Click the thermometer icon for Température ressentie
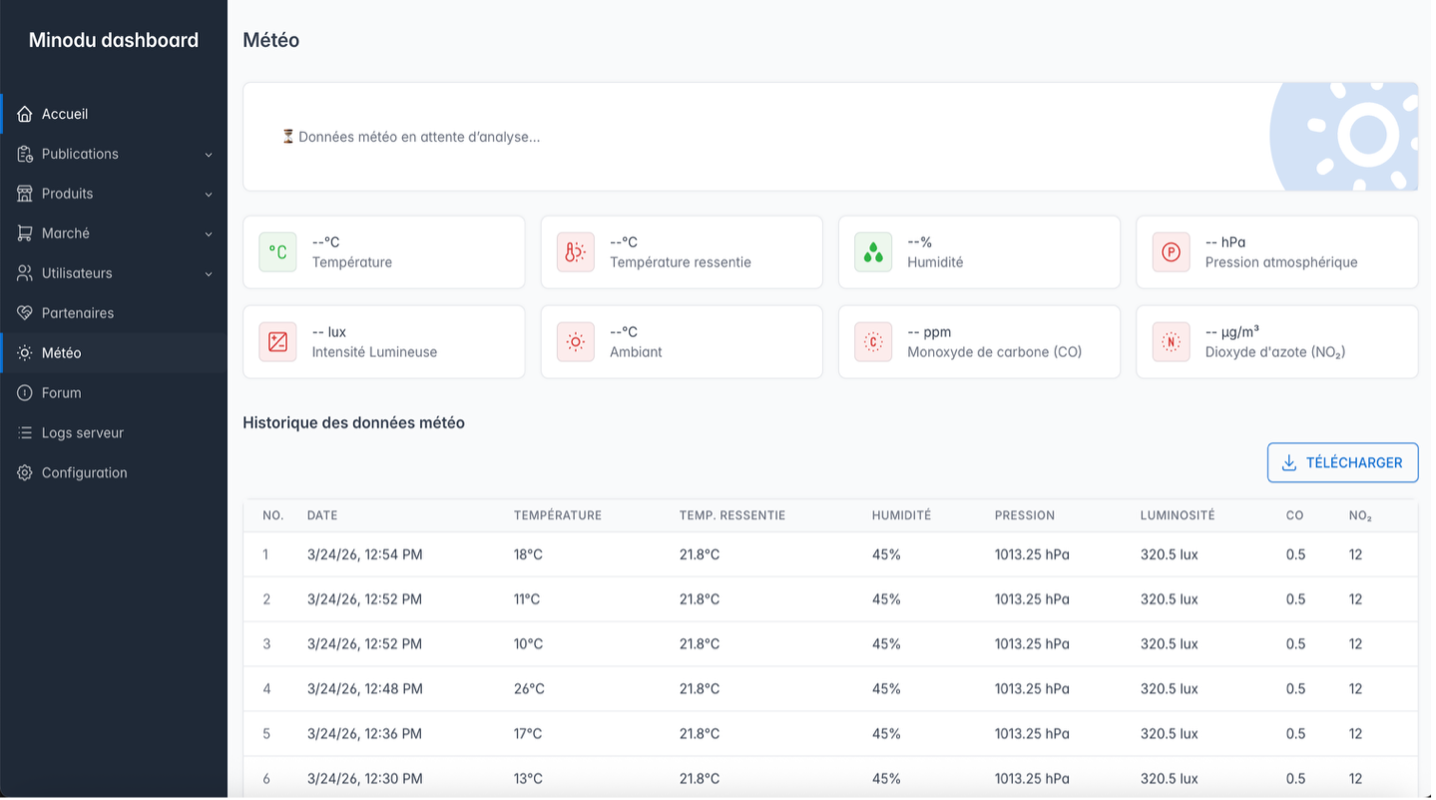 576,252
